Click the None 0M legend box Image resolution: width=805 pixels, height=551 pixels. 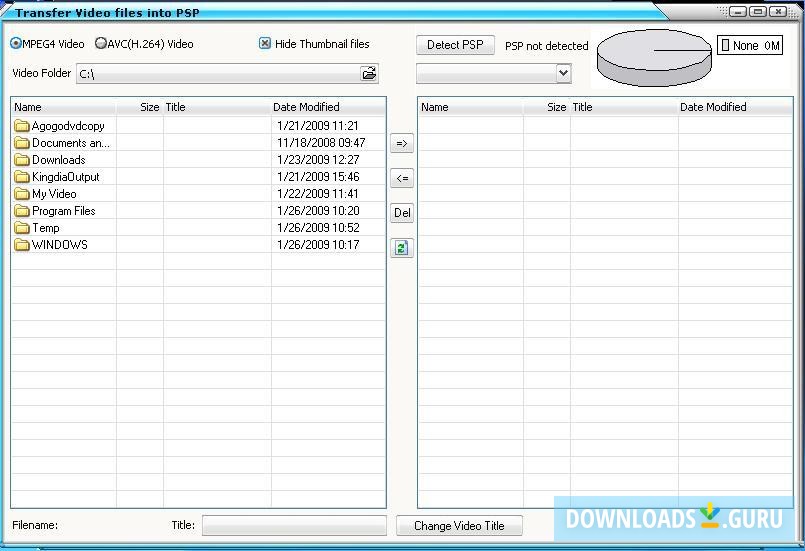pyautogui.click(x=750, y=45)
